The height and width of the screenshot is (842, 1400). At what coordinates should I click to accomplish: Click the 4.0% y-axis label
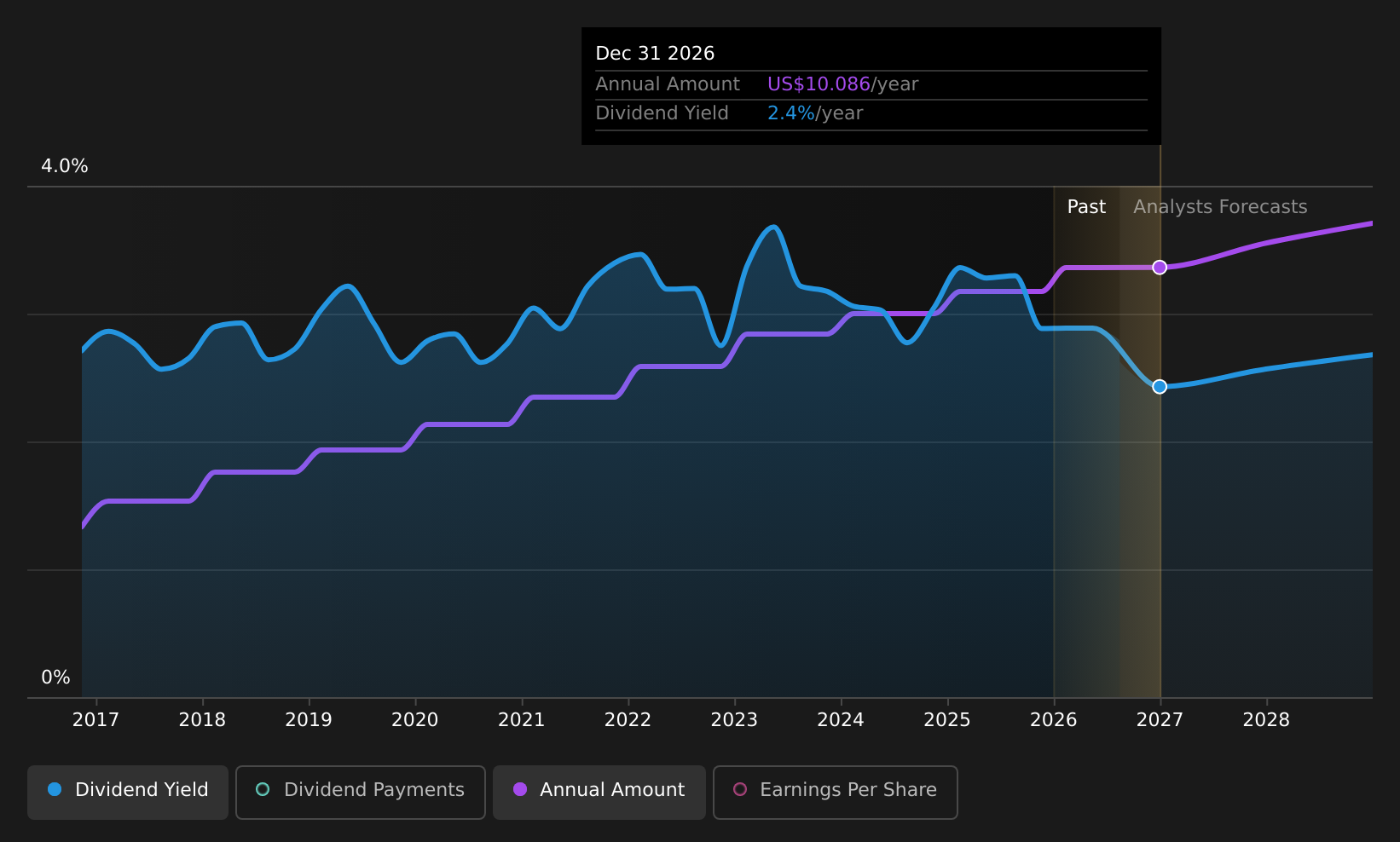[65, 166]
